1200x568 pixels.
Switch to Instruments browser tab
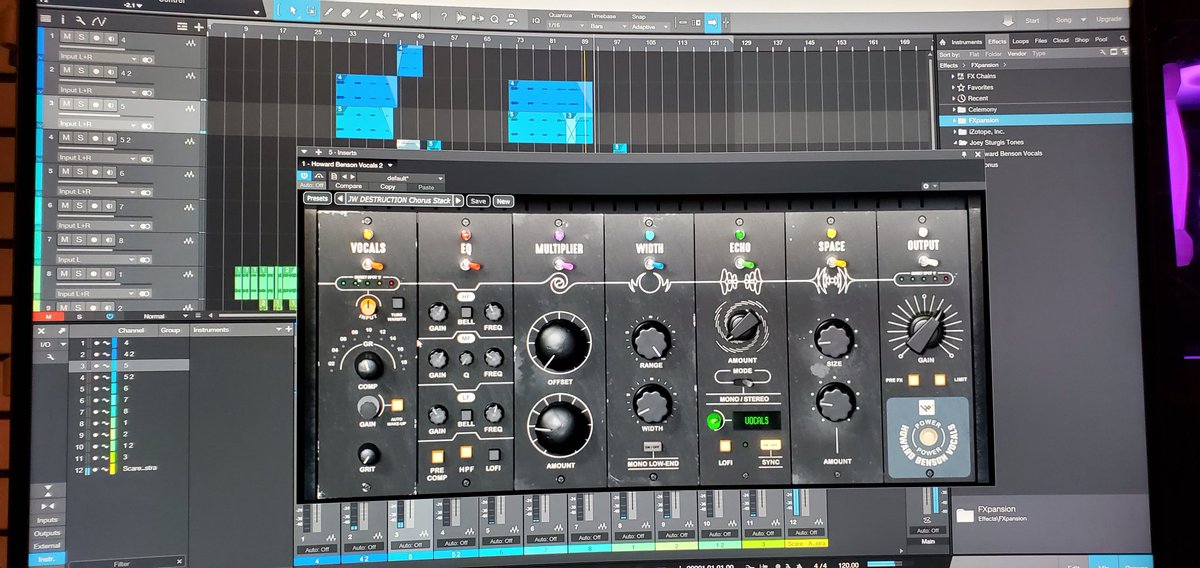(968, 41)
